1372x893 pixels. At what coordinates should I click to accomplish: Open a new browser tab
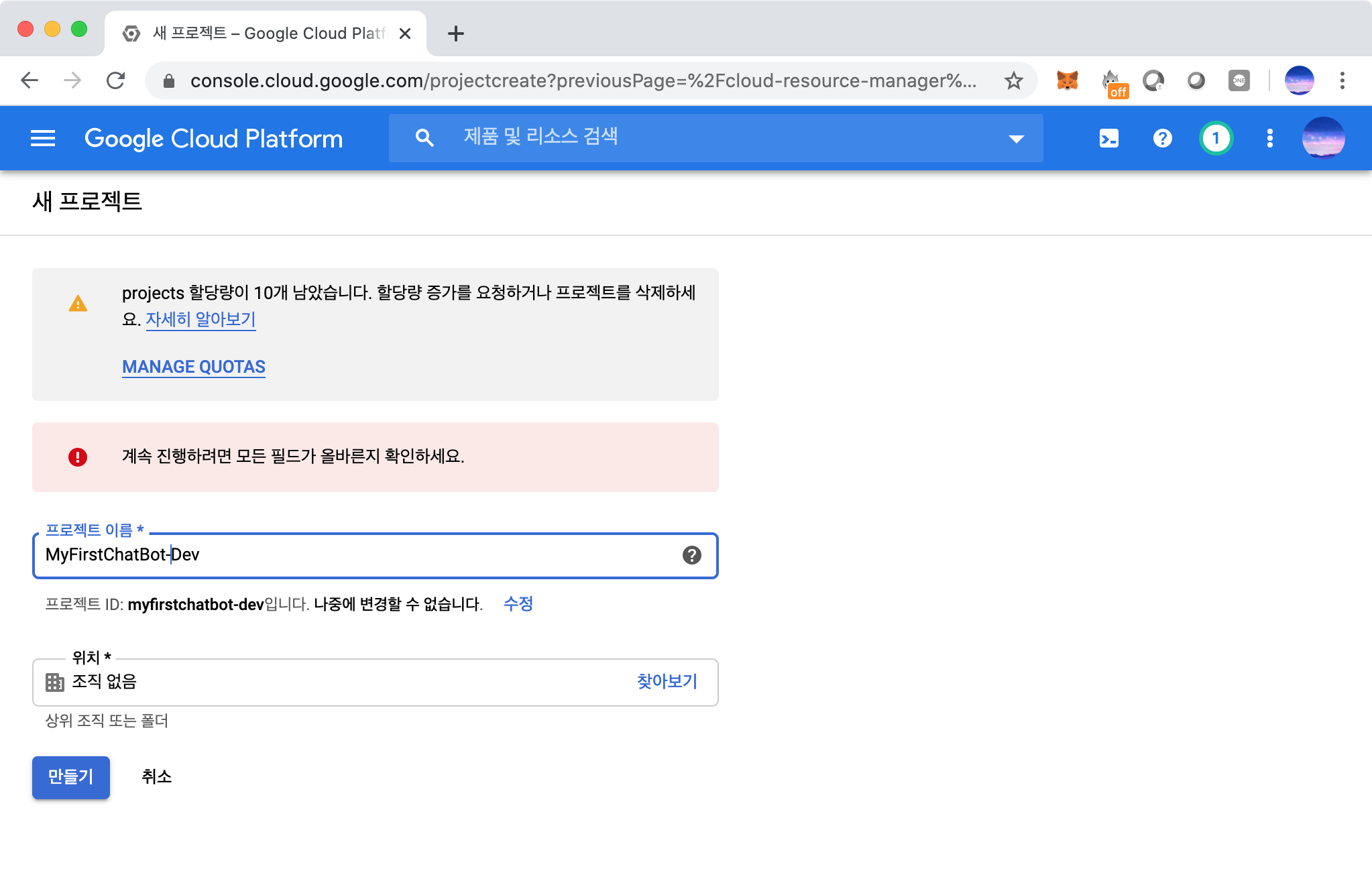[455, 34]
